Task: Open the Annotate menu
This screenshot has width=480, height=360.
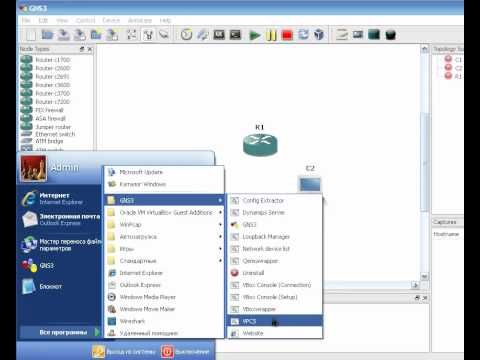Action: click(140, 20)
